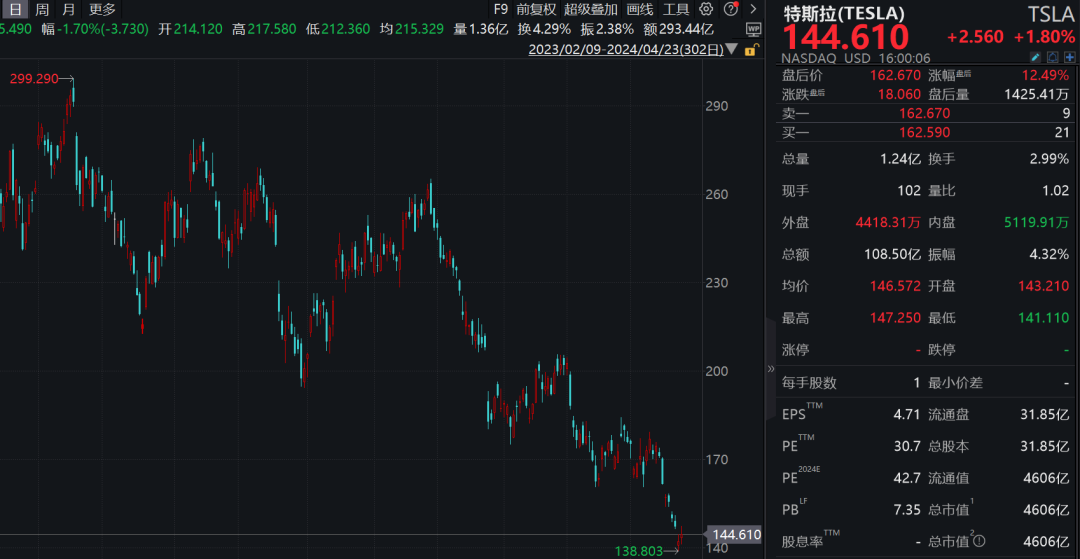Click the 特斯拉(TESLA) stock name
The width and height of the screenshot is (1080, 559).
click(843, 13)
